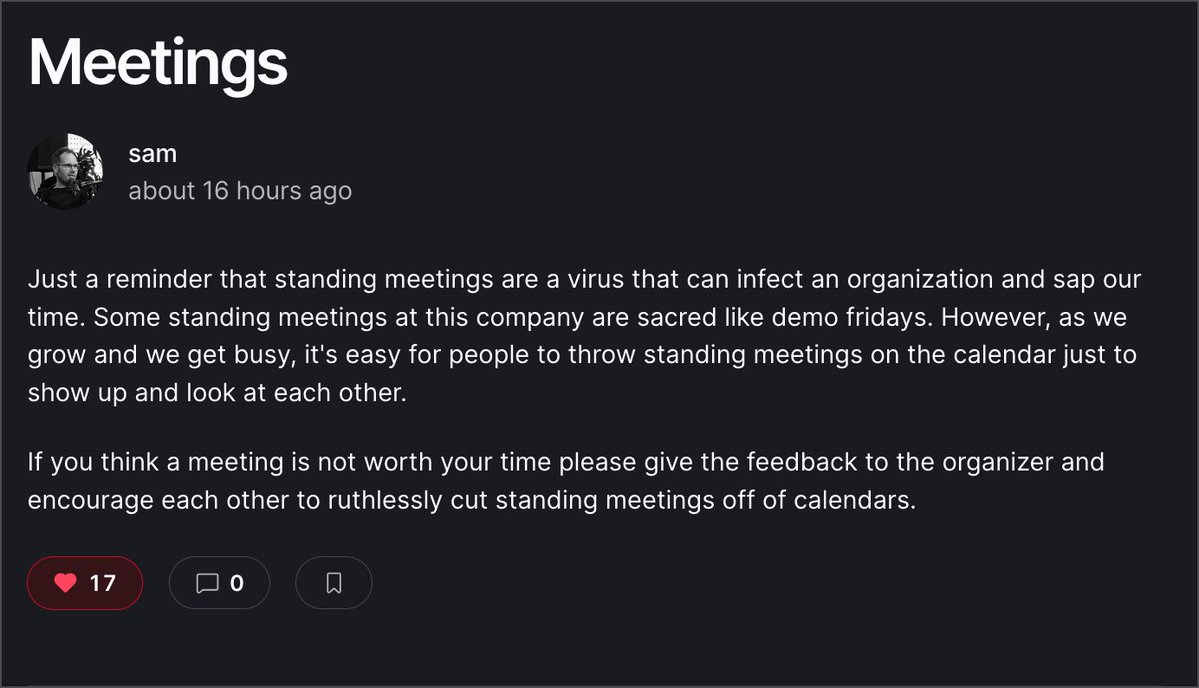Click the phrase ruthlessly cut standing meetings
Screen dimensions: 1199x688
(x=463, y=500)
